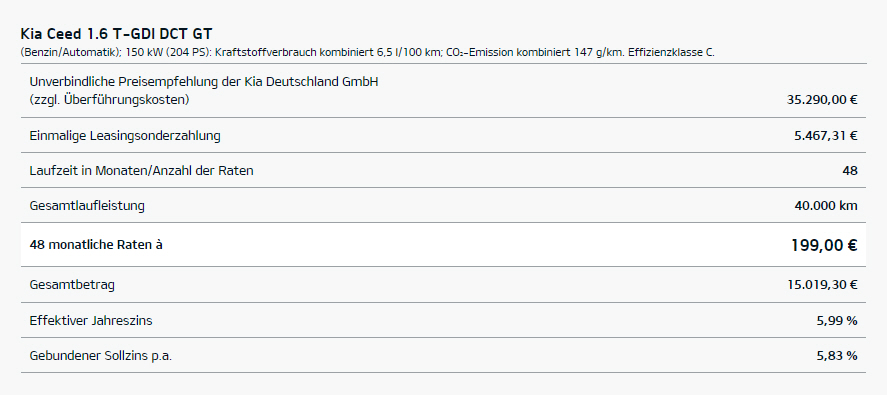Click the Gebundener Sollzins p.a. label
The height and width of the screenshot is (395, 887).
[x=101, y=356]
